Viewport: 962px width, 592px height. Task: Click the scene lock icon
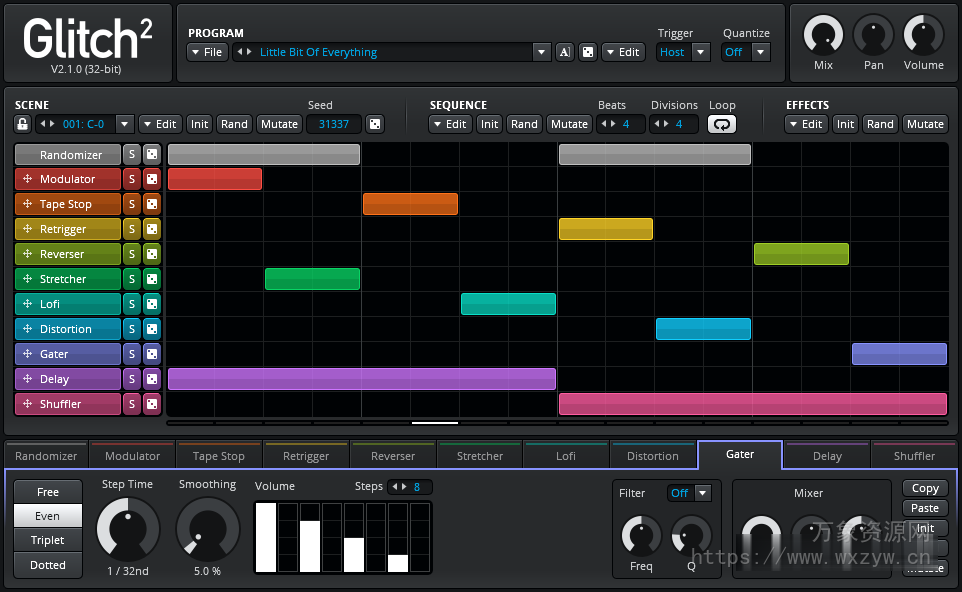tap(22, 124)
